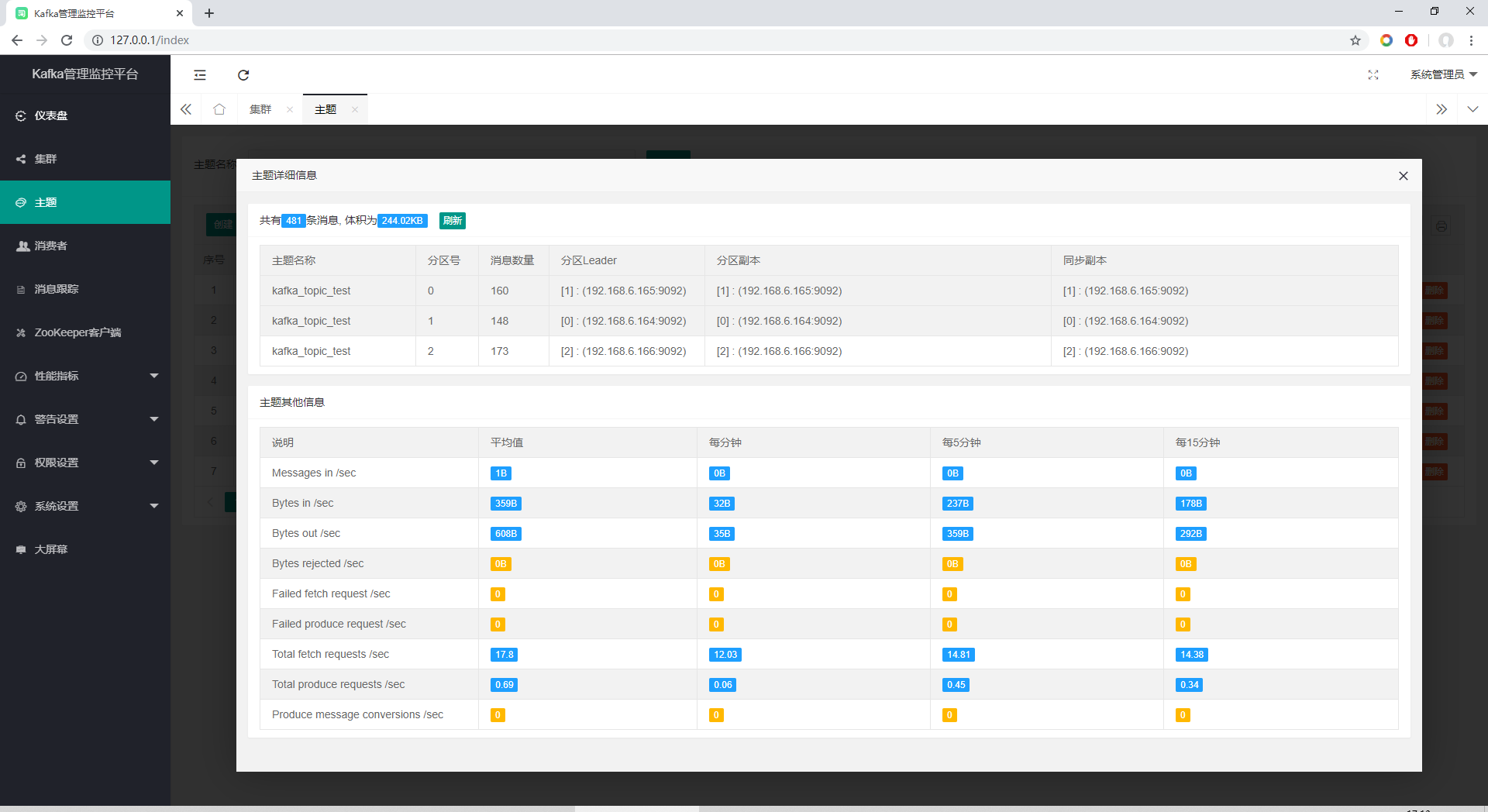Toggle fullscreen mode icon

tap(1373, 75)
